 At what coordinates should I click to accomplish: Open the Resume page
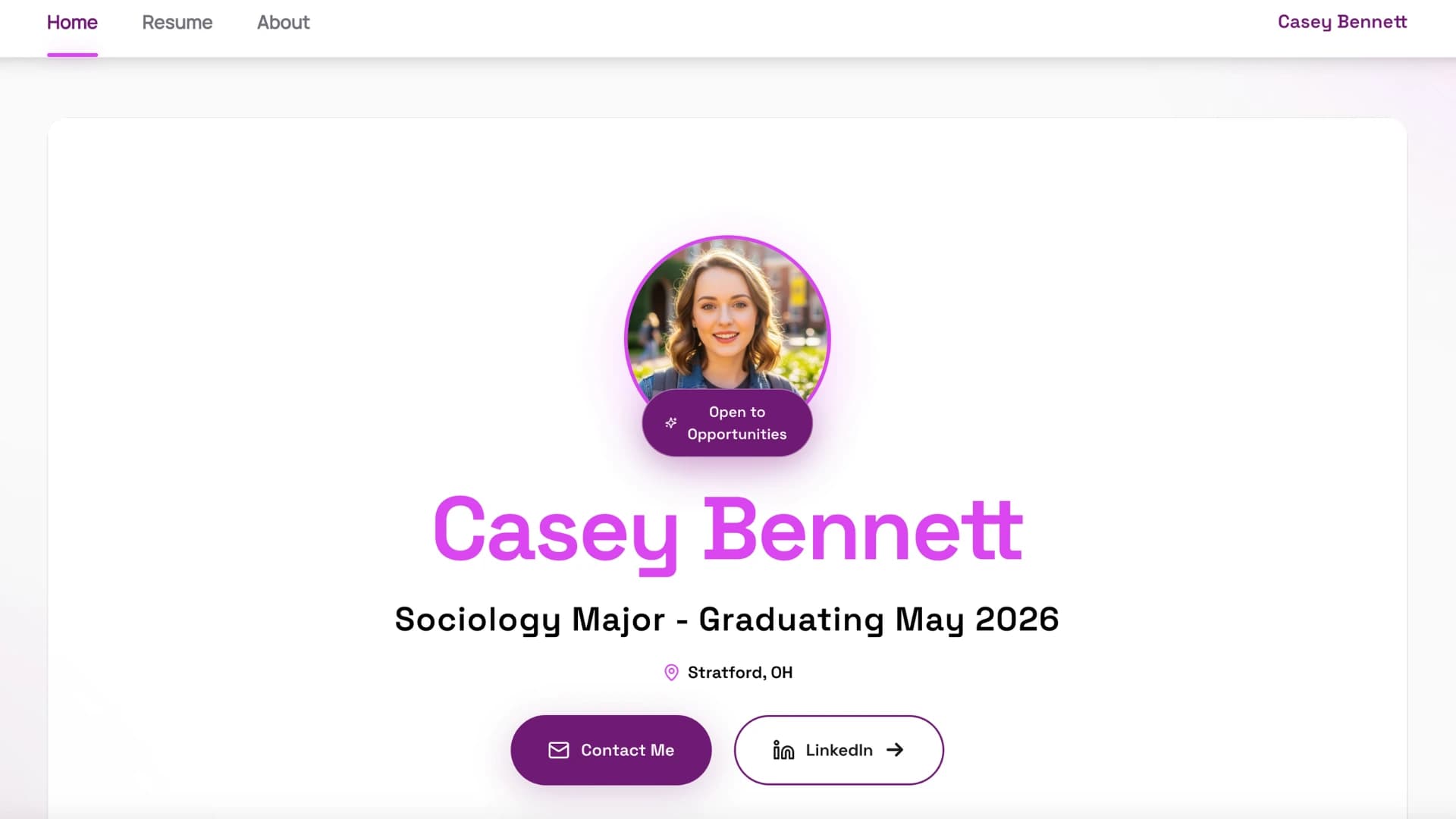pyautogui.click(x=177, y=23)
